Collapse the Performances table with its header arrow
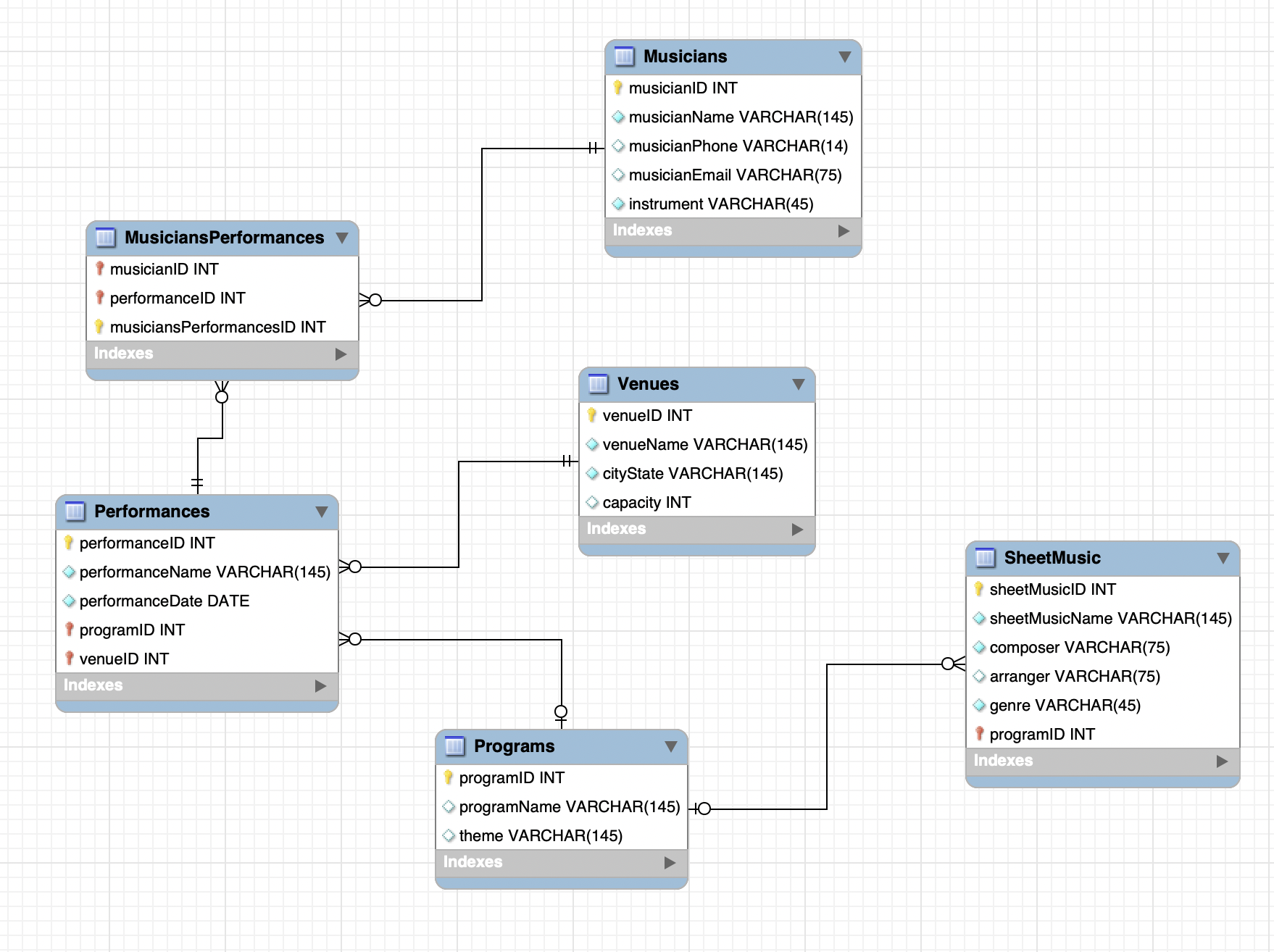 pos(322,512)
